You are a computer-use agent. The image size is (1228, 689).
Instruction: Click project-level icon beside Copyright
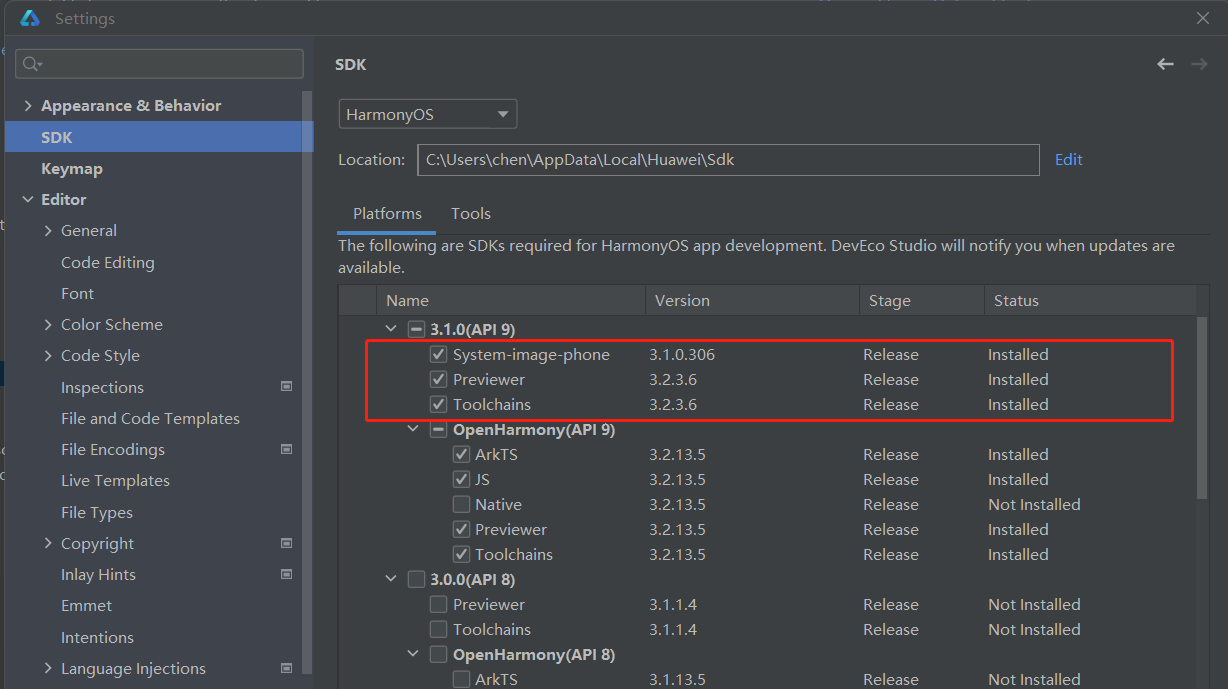(x=287, y=543)
